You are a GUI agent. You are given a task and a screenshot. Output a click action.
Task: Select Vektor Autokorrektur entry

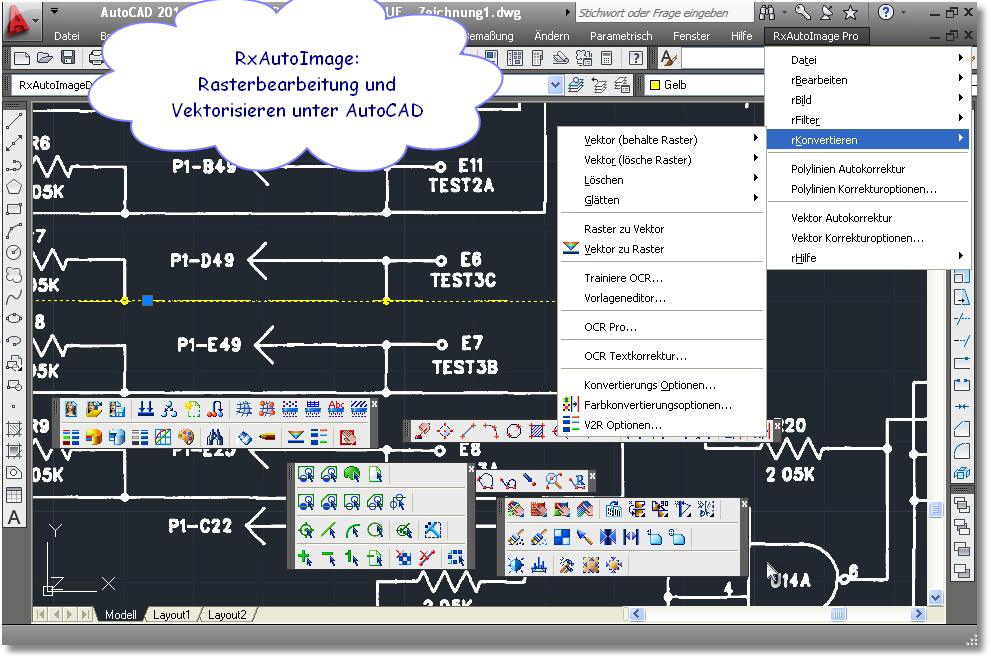pyautogui.click(x=868, y=218)
